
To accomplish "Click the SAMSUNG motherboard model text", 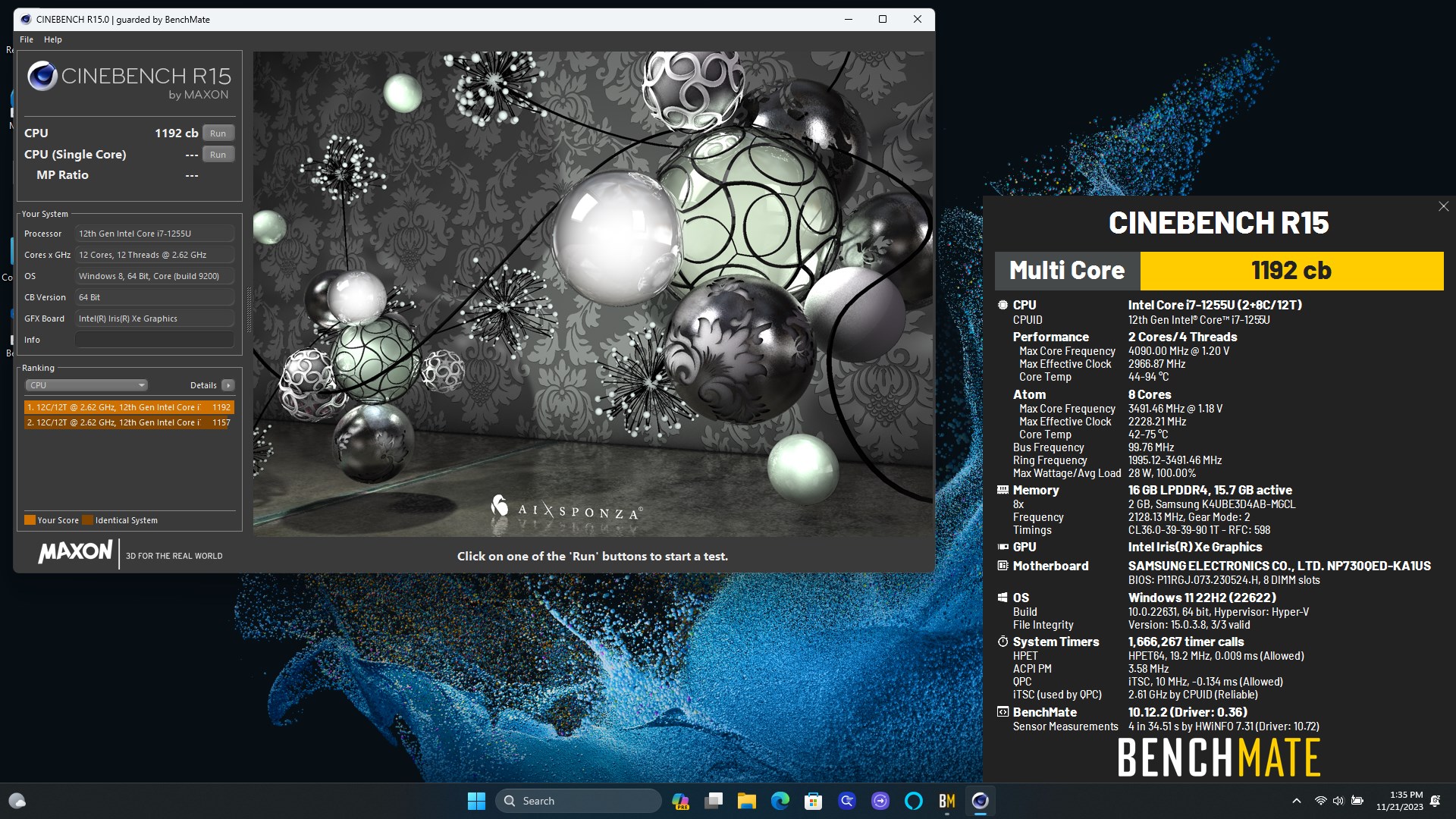I will click(1279, 566).
